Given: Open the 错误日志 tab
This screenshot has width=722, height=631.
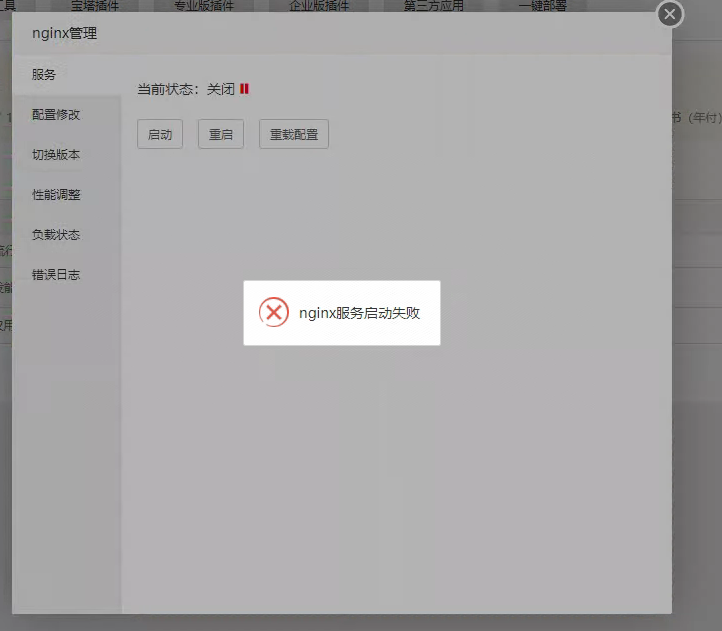Looking at the screenshot, I should point(67,275).
